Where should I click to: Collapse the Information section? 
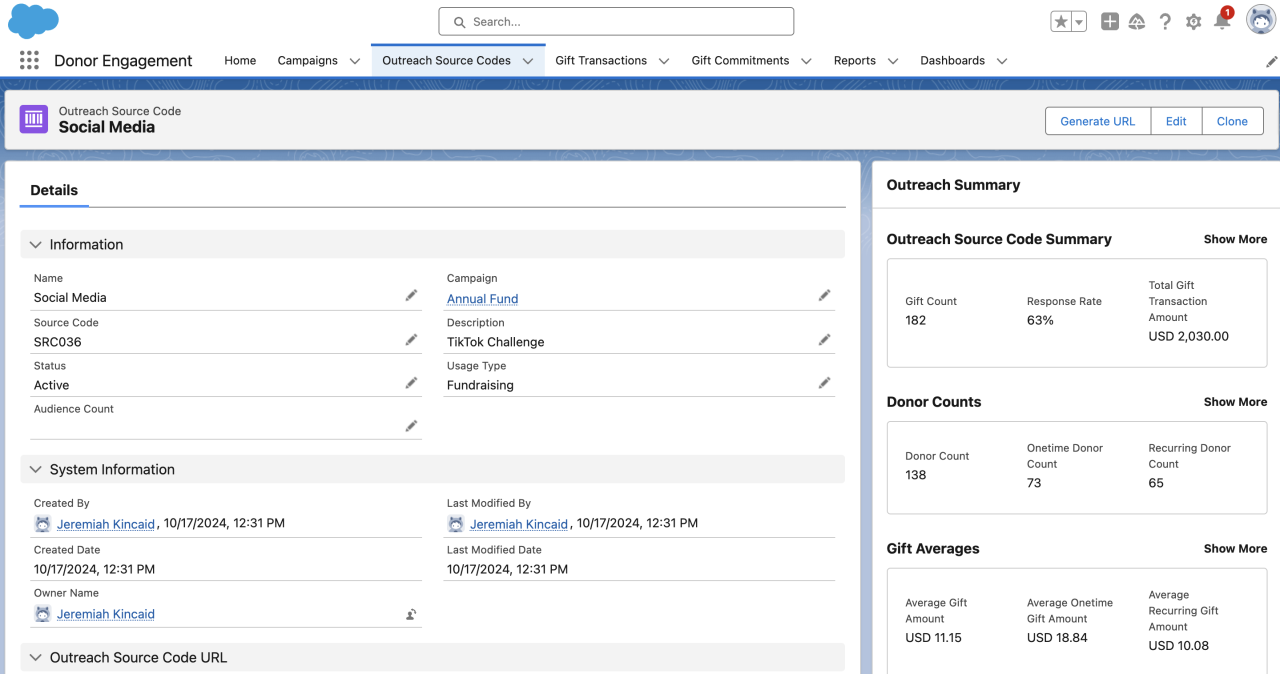coord(433,244)
